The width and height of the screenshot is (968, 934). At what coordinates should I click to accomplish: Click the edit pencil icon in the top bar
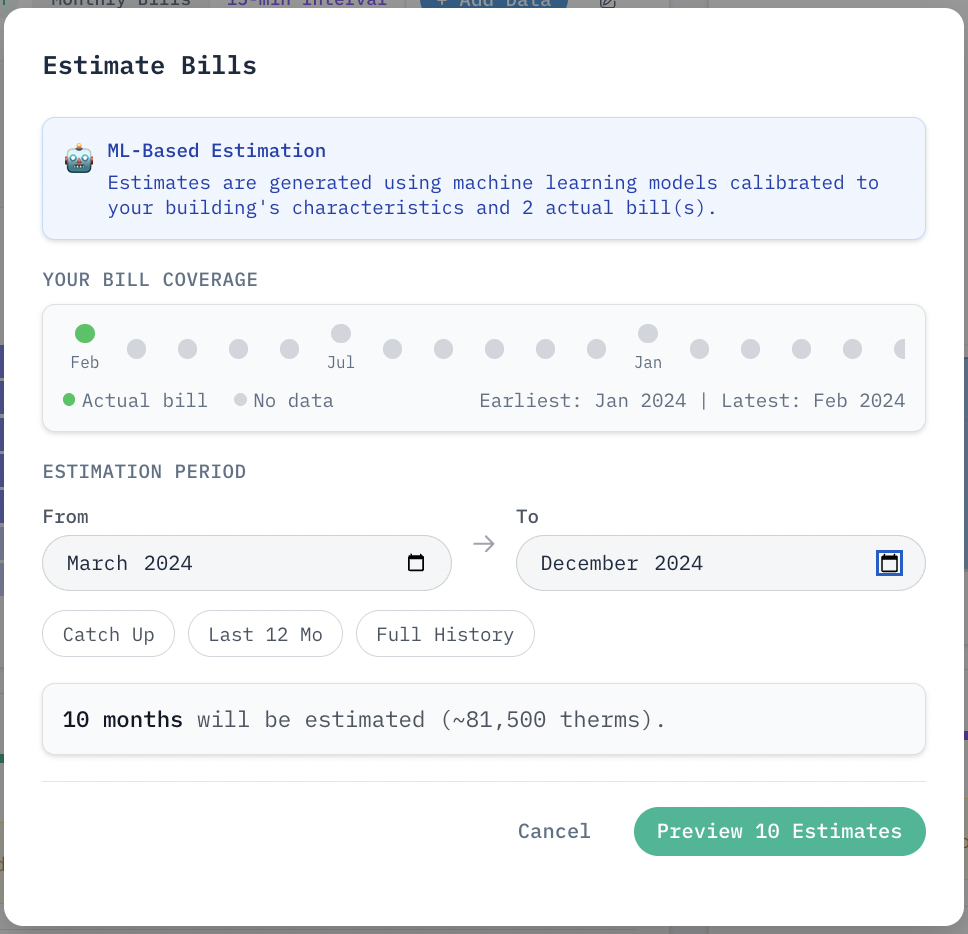pos(606,4)
